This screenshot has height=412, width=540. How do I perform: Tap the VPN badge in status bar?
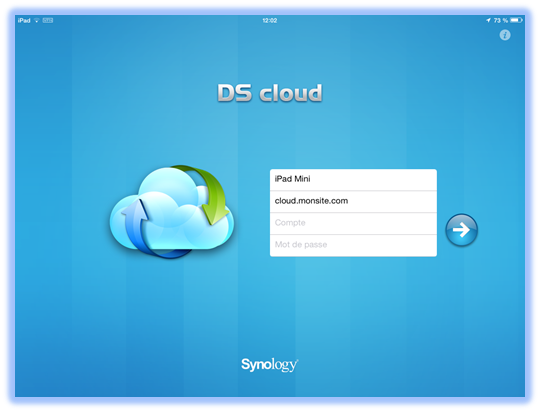point(48,21)
